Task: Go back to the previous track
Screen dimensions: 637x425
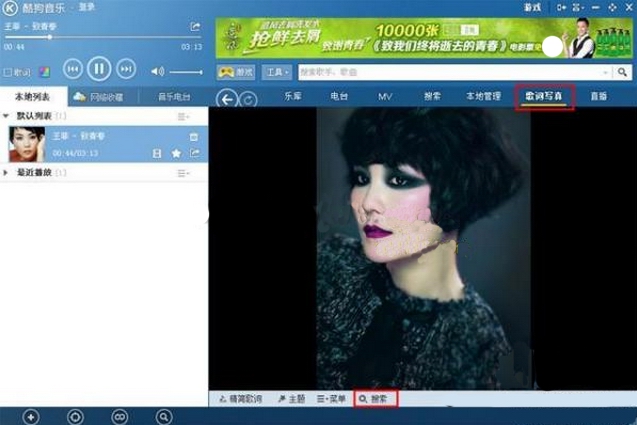Action: pyautogui.click(x=72, y=69)
